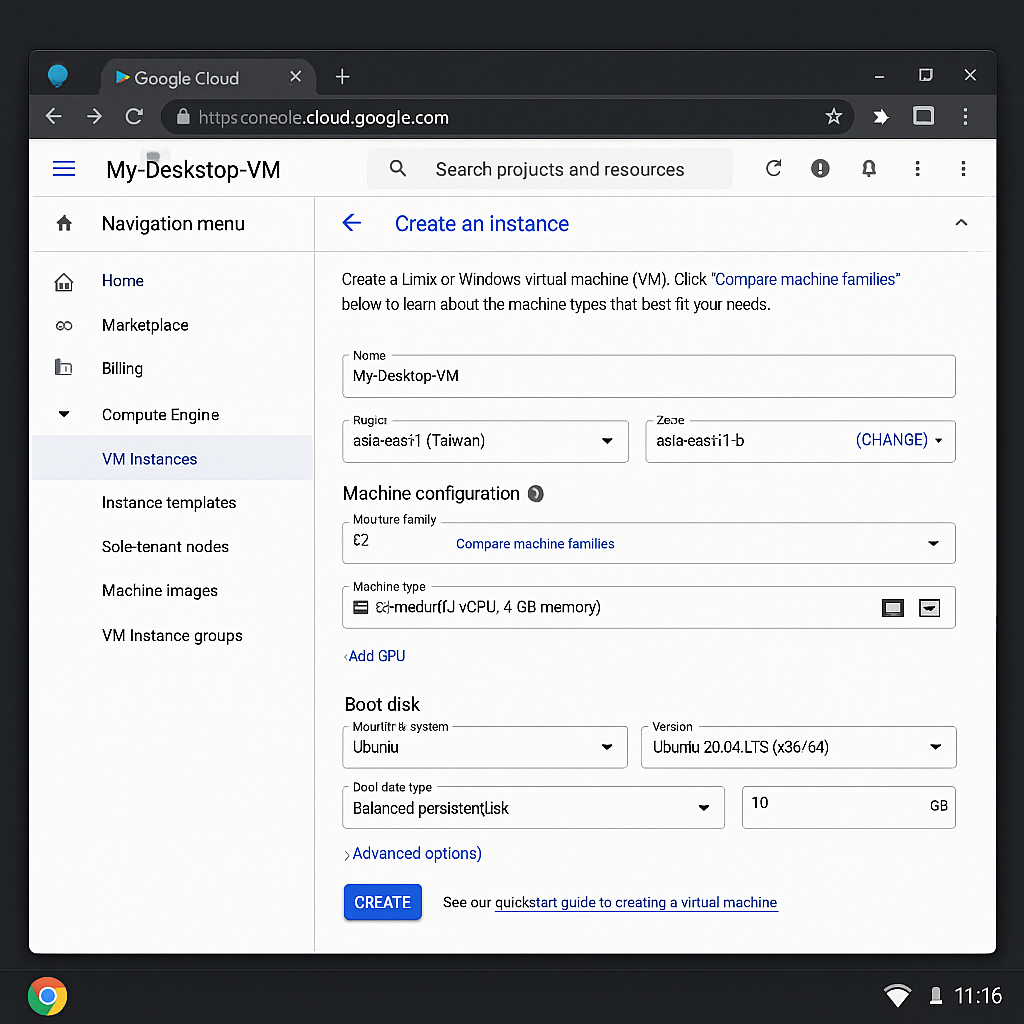Screen dimensions: 1024x1024
Task: Open the operating system dropdown showing Ubuntu
Action: 485,747
